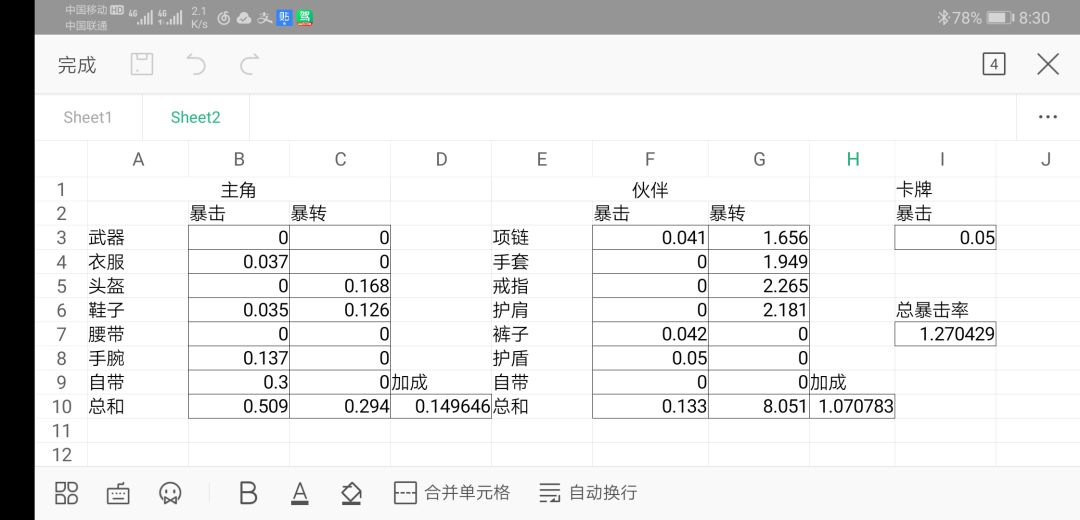The width and height of the screenshot is (1080, 520).
Task: Select cell with value 0.3
Action: coord(239,382)
